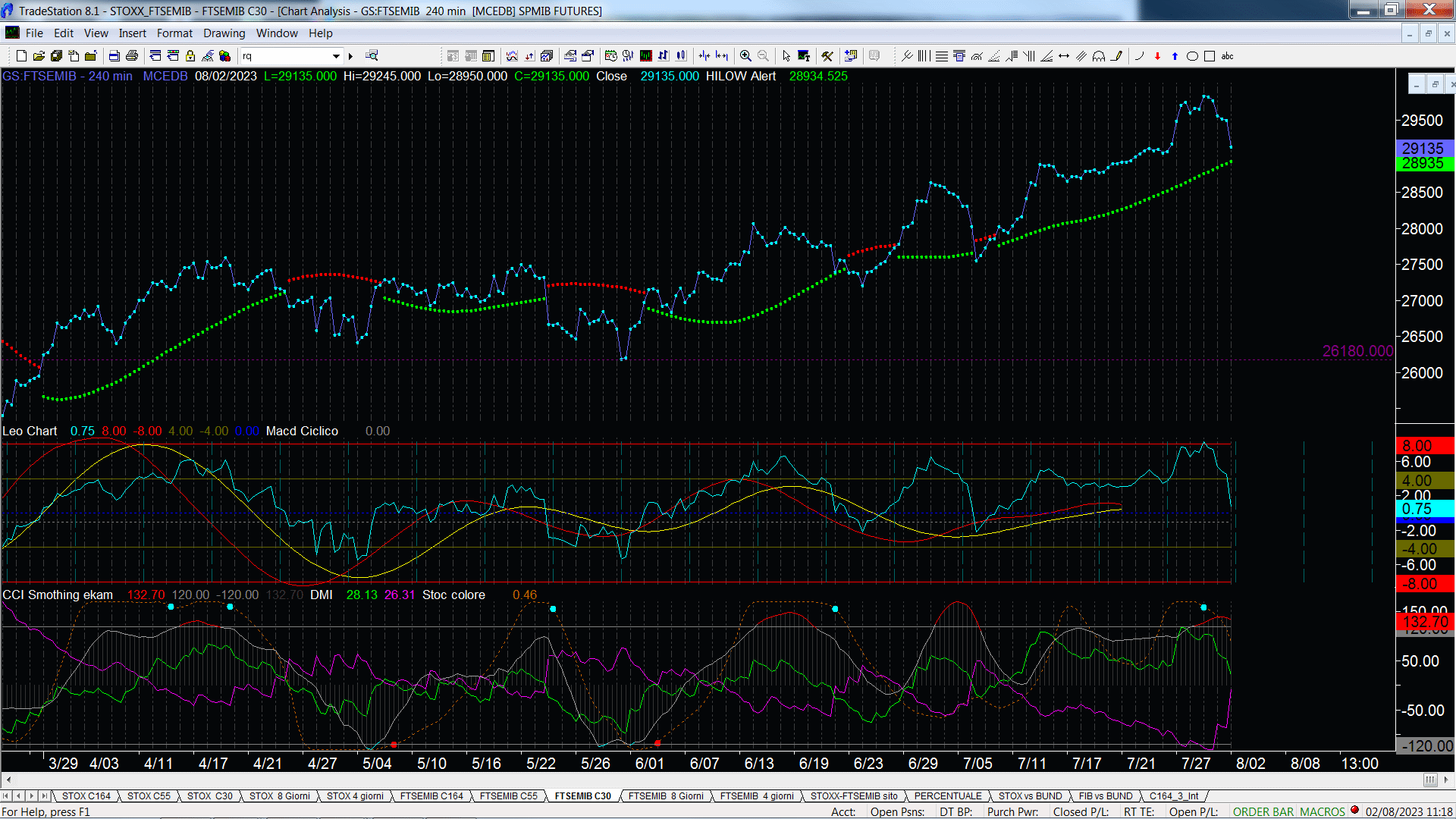Switch to the STOX C30 tab

(x=210, y=795)
